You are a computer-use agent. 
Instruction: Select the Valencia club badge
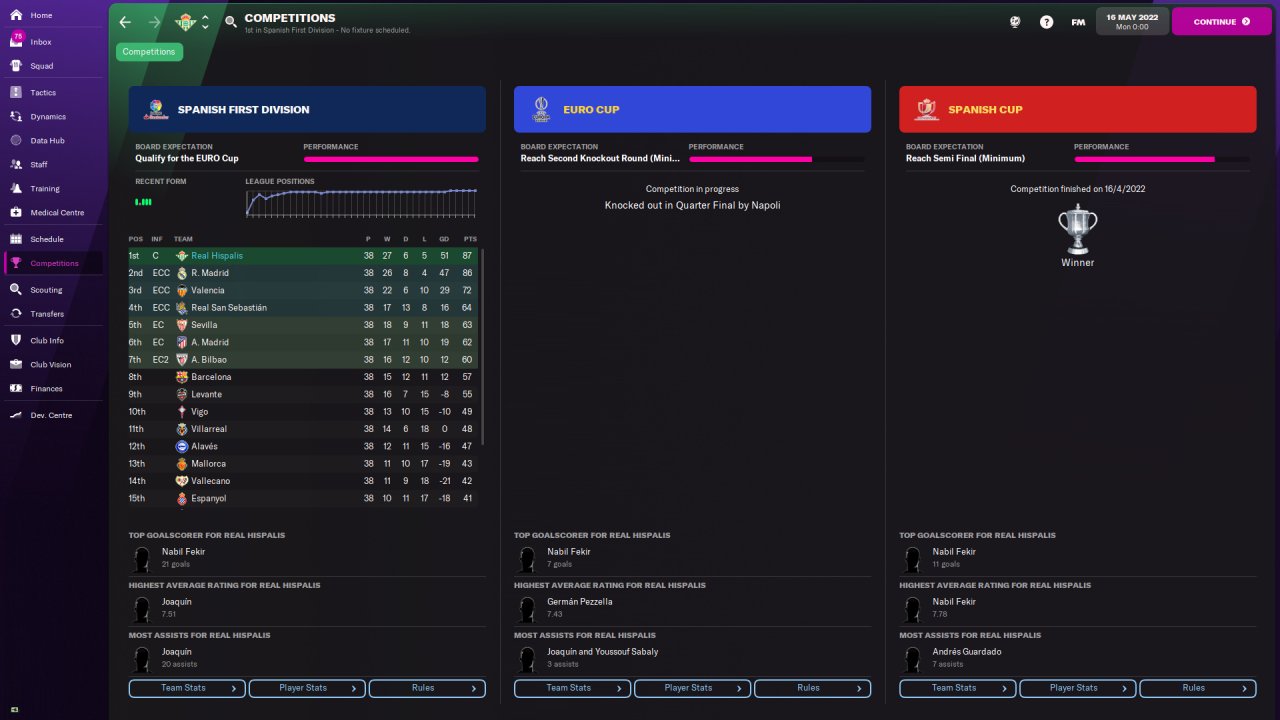[182, 290]
